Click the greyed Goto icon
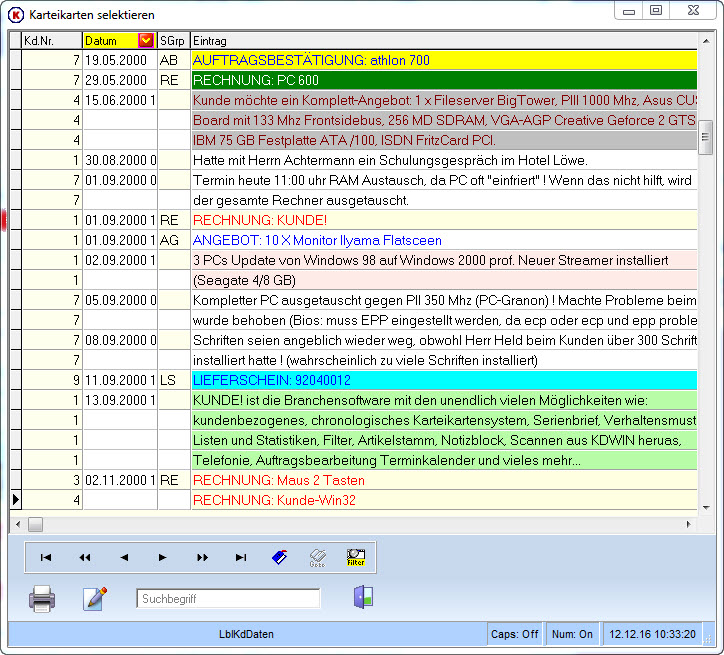Screen dimensions: 724x655 pyautogui.click(x=318, y=558)
